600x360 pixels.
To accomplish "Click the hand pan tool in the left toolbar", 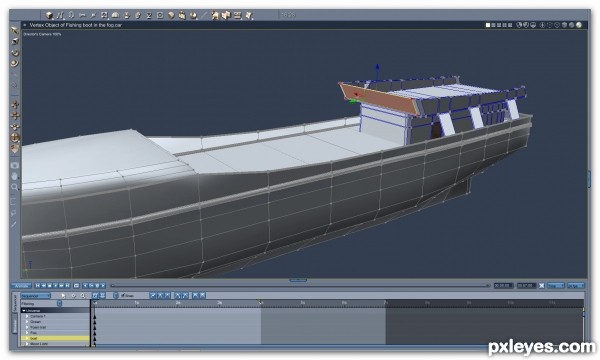I will coord(15,176).
